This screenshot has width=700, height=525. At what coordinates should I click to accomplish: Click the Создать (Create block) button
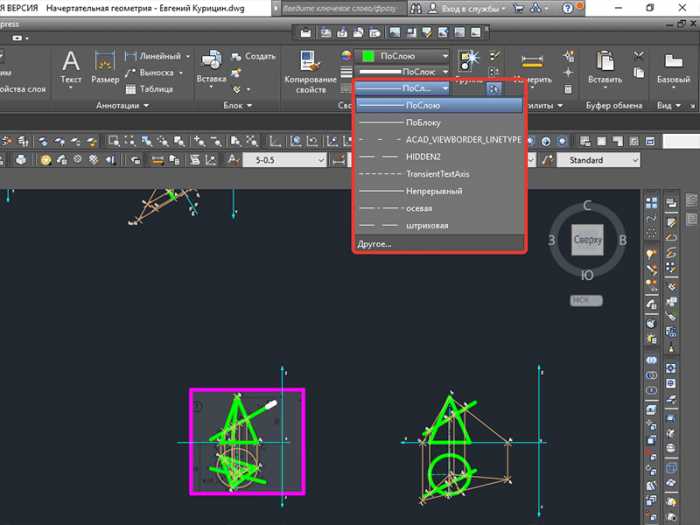[x=253, y=57]
